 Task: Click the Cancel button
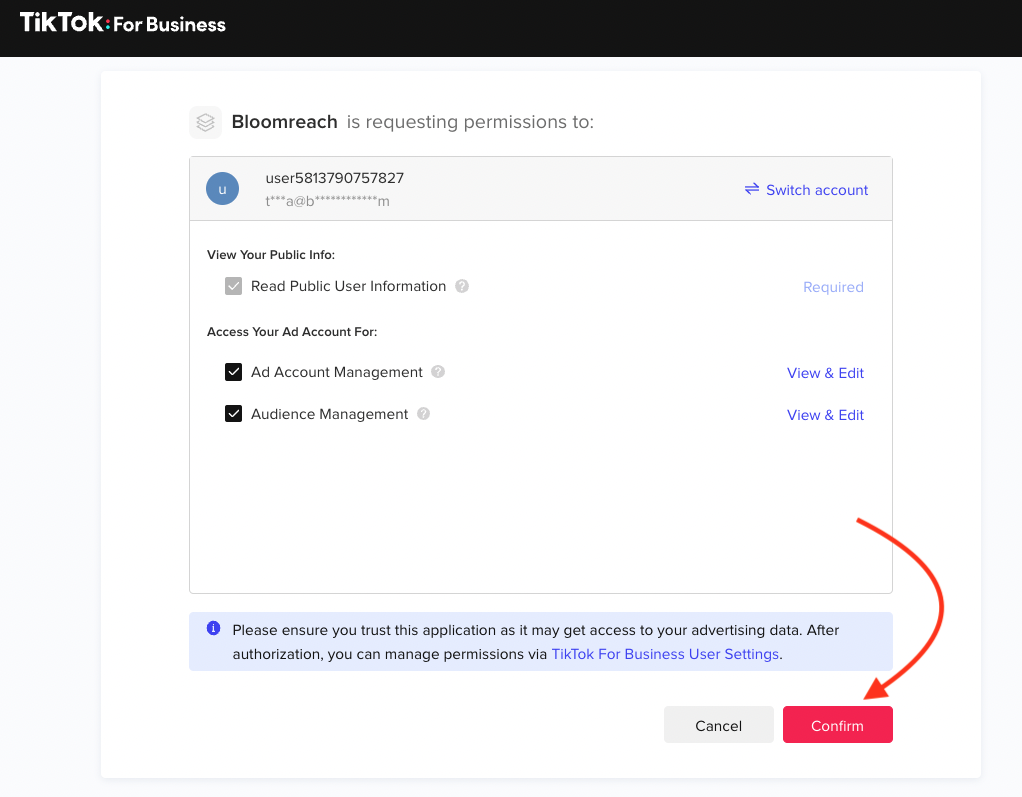(x=718, y=725)
